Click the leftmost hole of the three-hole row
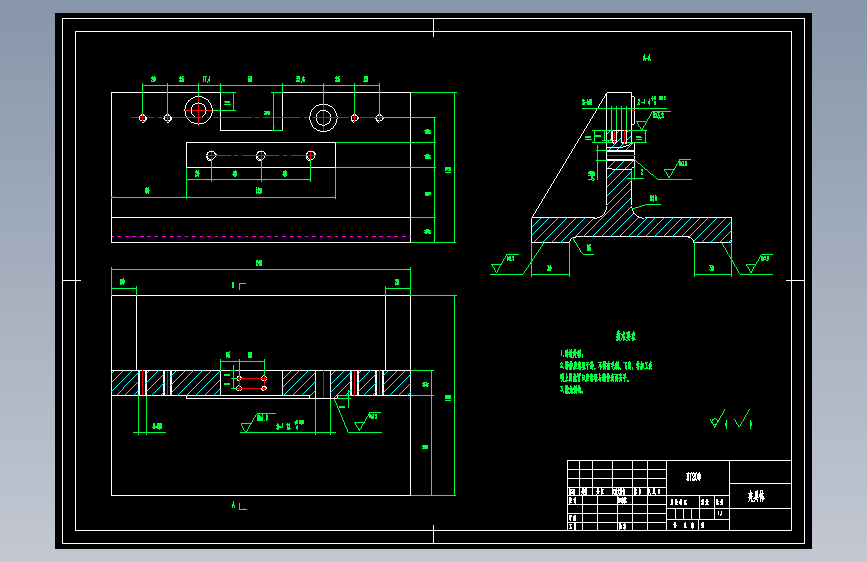 (x=211, y=156)
